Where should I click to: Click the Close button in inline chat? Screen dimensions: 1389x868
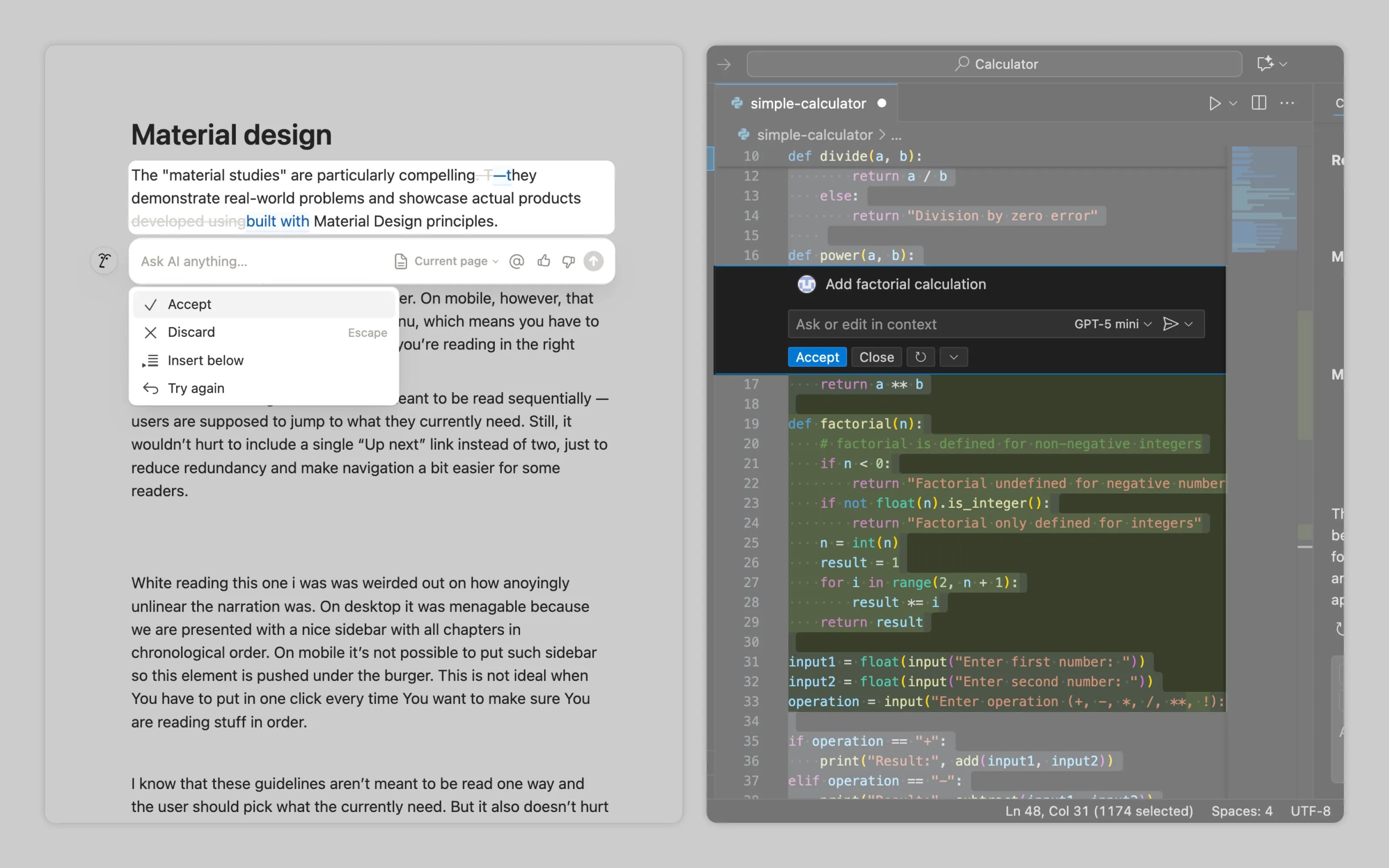pos(876,357)
